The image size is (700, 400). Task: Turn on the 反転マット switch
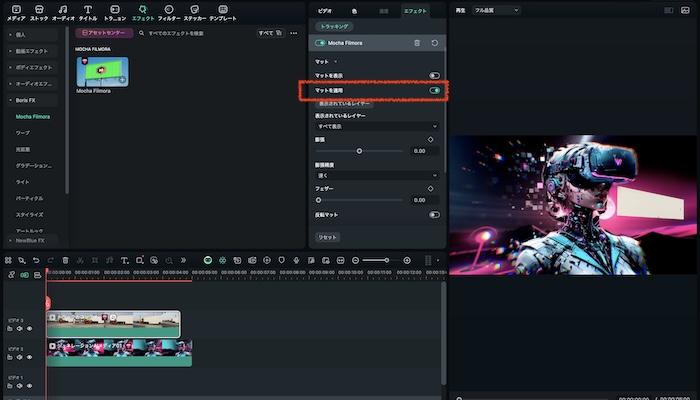(434, 214)
